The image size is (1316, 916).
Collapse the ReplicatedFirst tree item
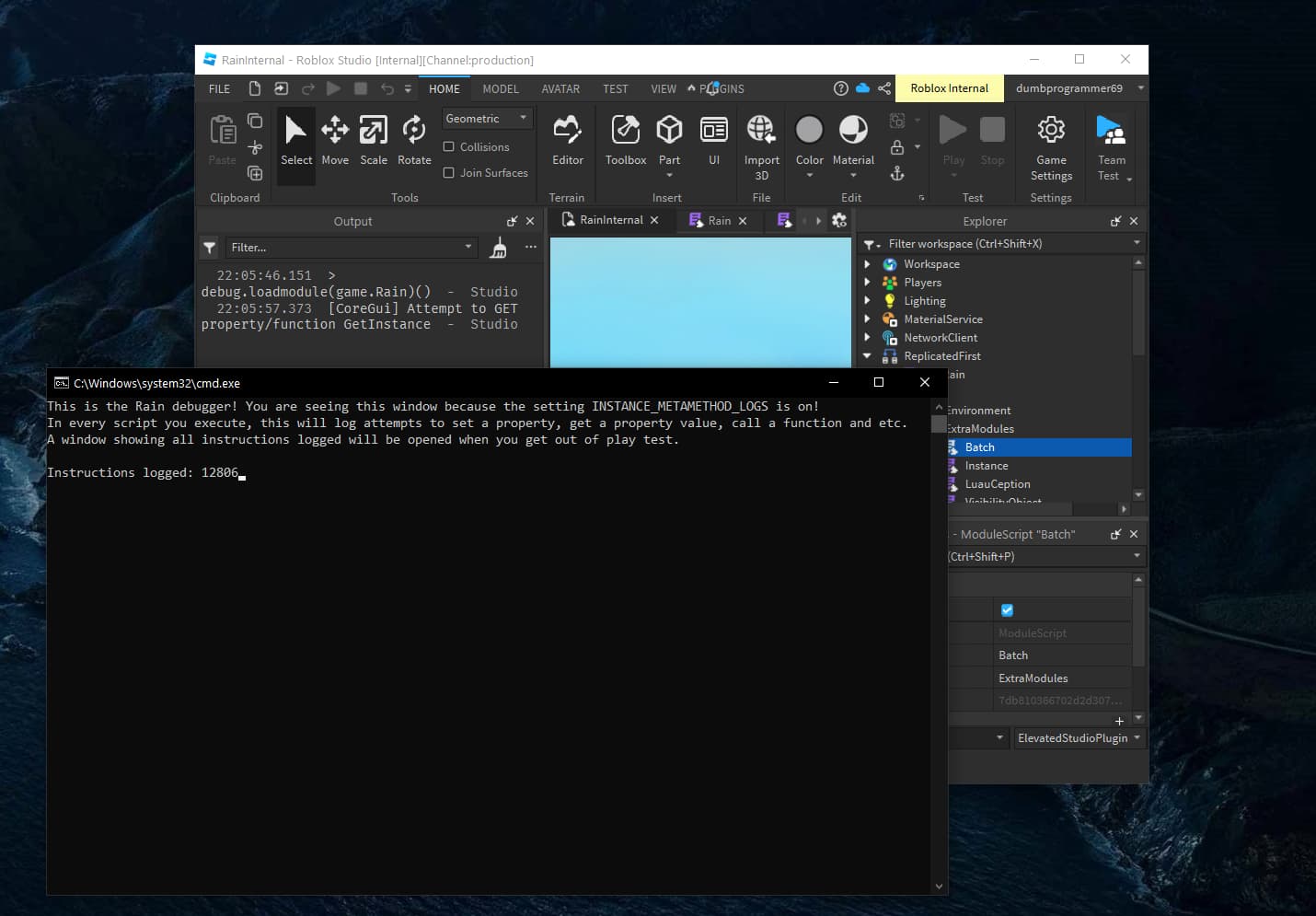pos(868,356)
